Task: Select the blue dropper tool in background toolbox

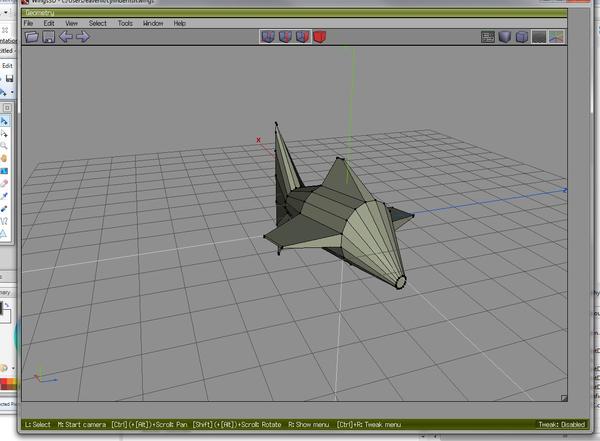Action: click(x=4, y=209)
